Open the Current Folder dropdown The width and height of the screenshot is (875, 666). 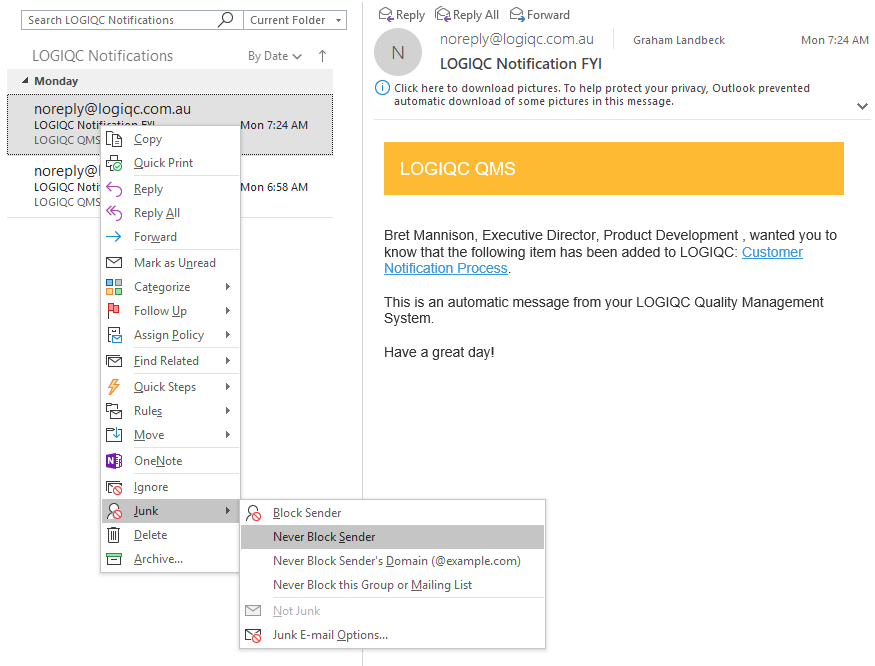click(x=294, y=19)
